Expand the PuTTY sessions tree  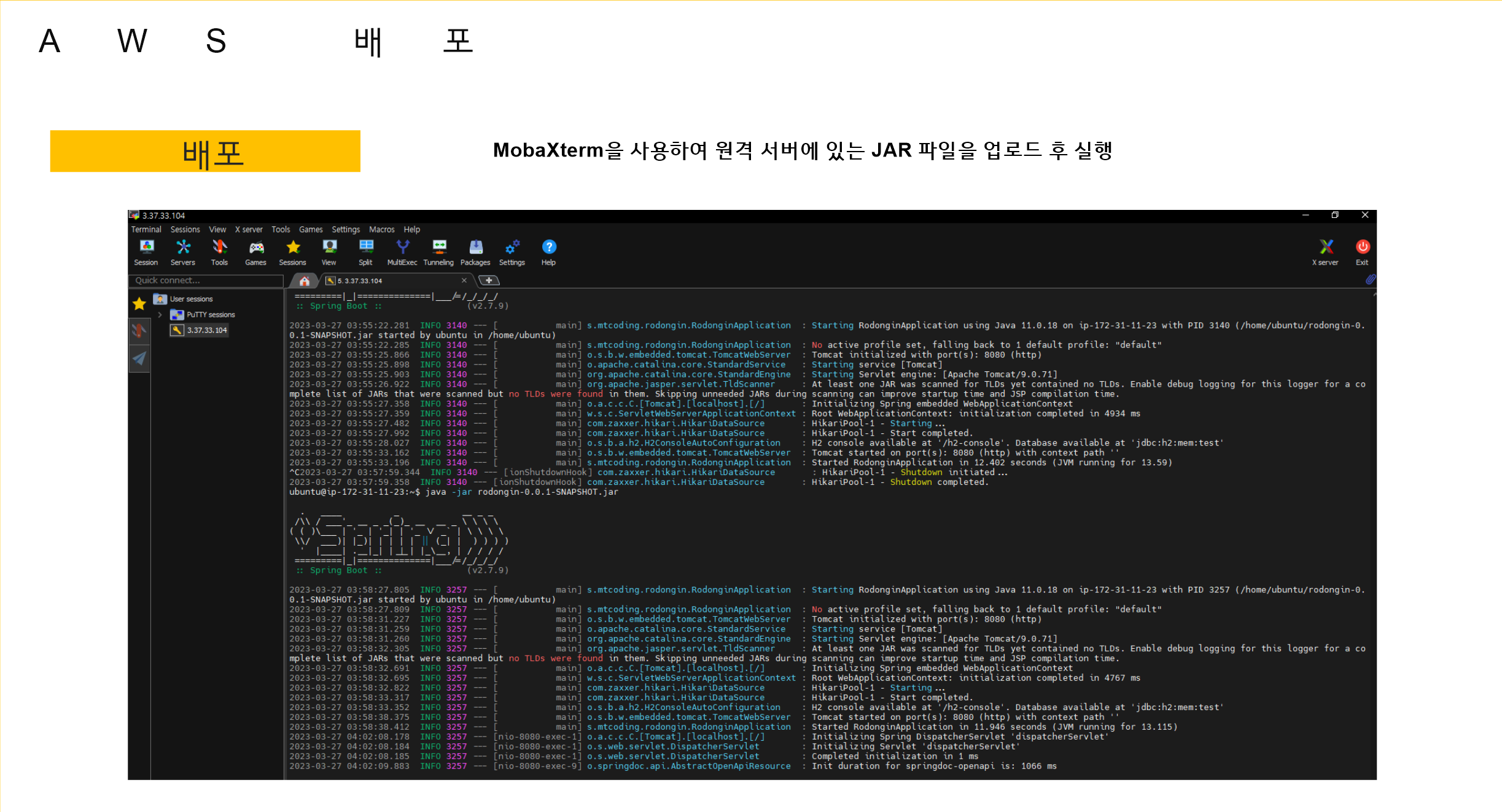(160, 314)
